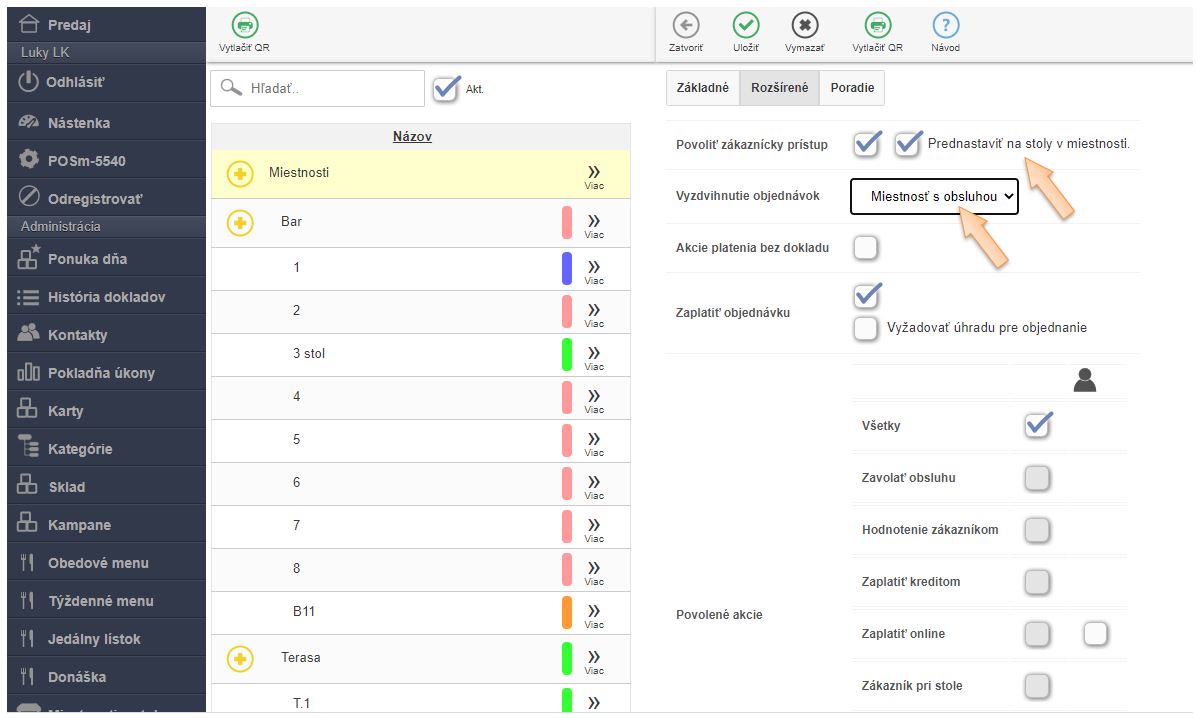Screen dimensions: 1197x718
Task: Open Kontakty in the sidebar
Action: (x=77, y=335)
